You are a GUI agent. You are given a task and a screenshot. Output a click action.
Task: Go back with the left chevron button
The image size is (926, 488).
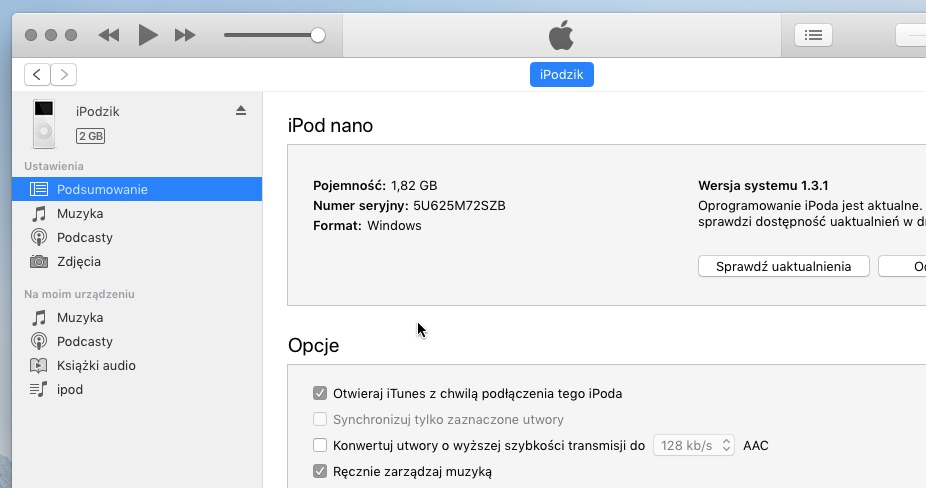tap(37, 74)
